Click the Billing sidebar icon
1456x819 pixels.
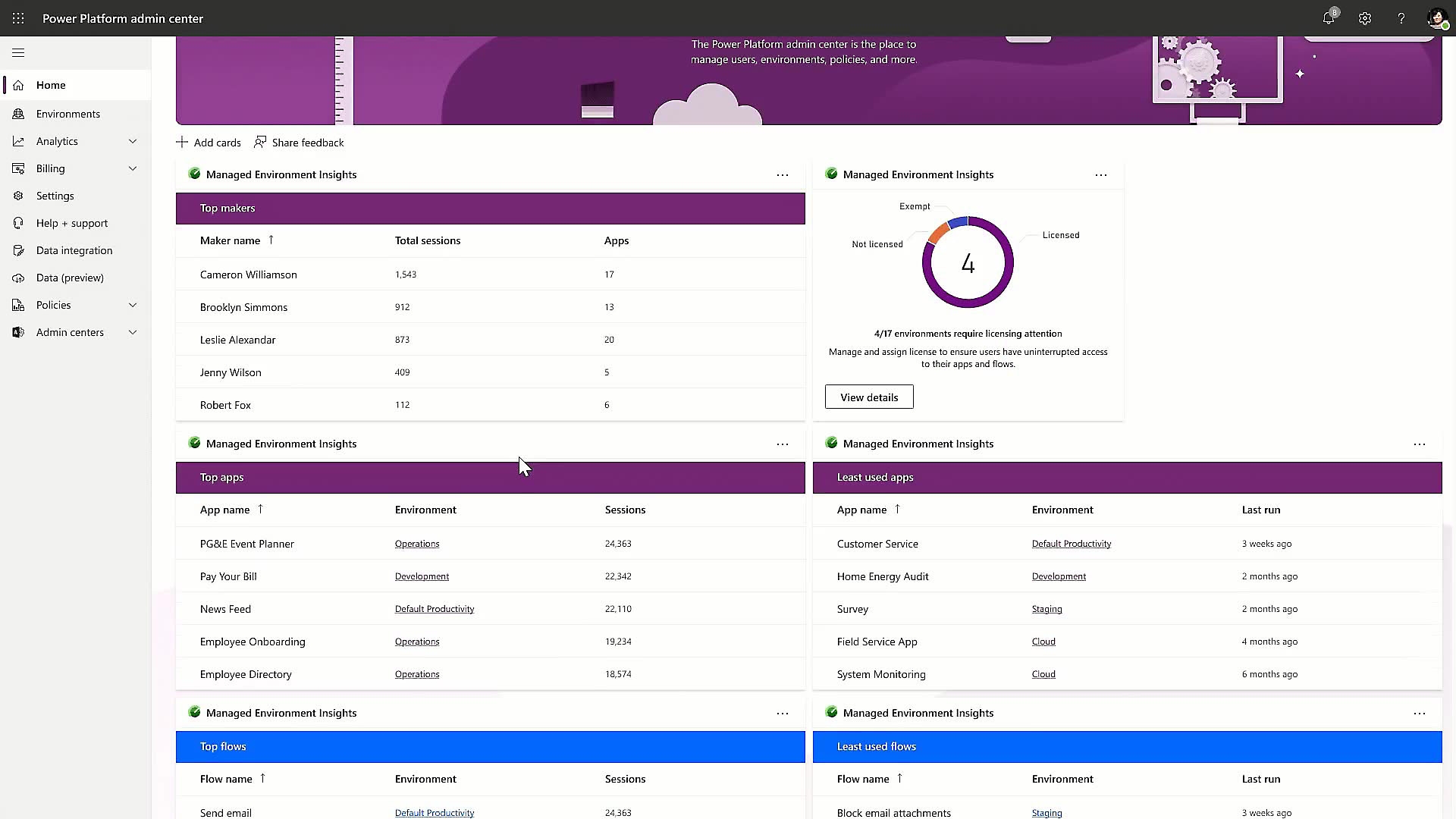pyautogui.click(x=18, y=168)
